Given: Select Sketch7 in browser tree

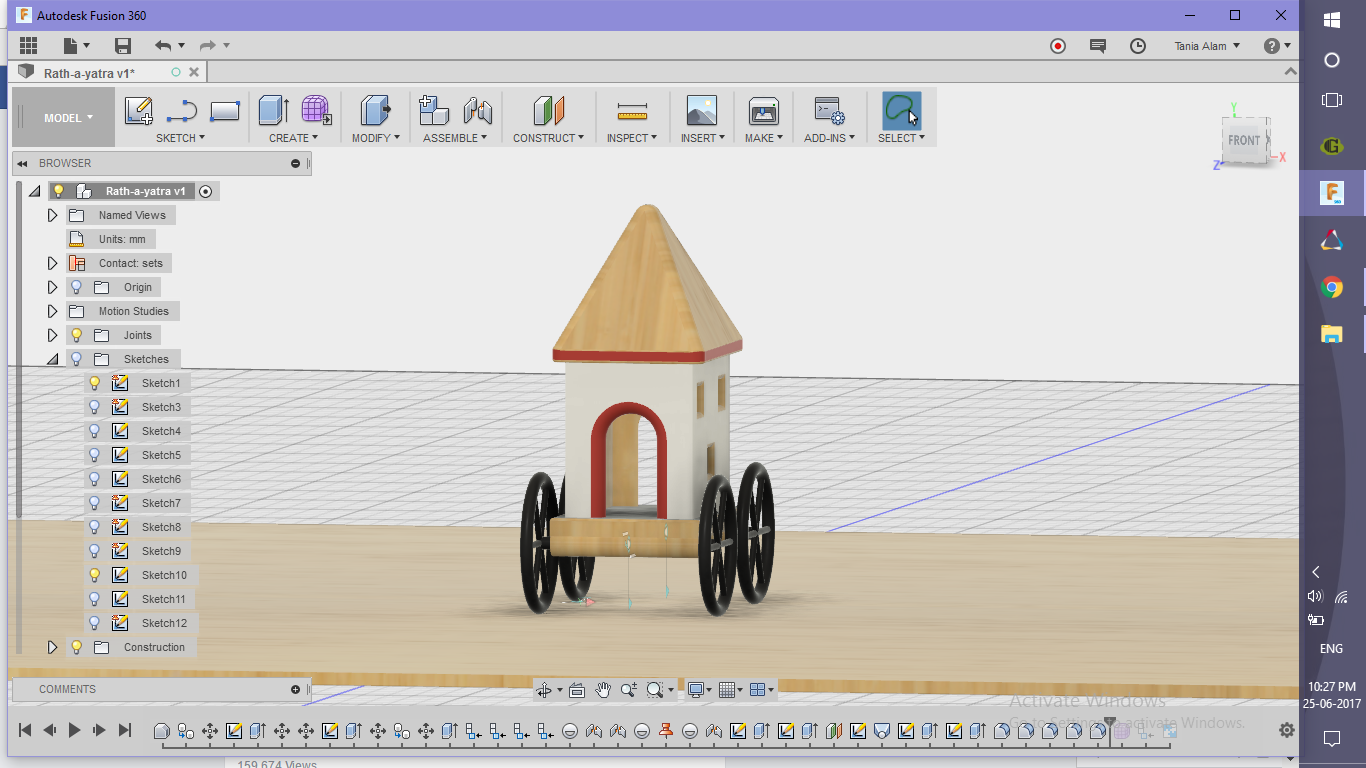Looking at the screenshot, I should point(161,503).
